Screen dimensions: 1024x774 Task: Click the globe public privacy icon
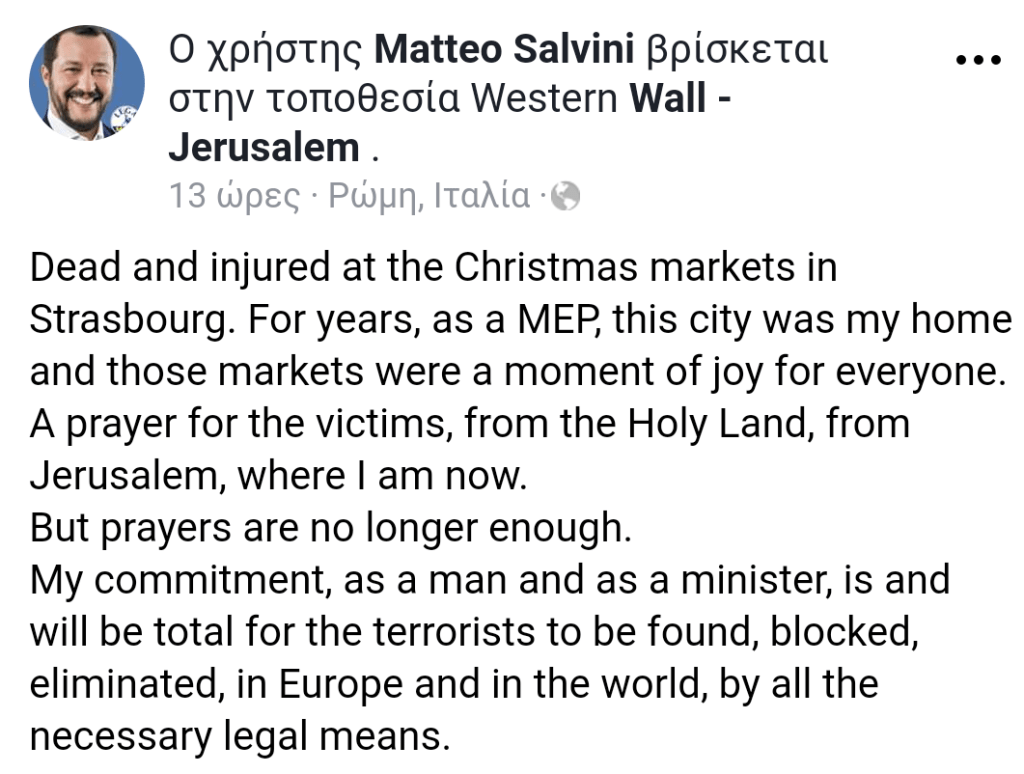(x=565, y=196)
